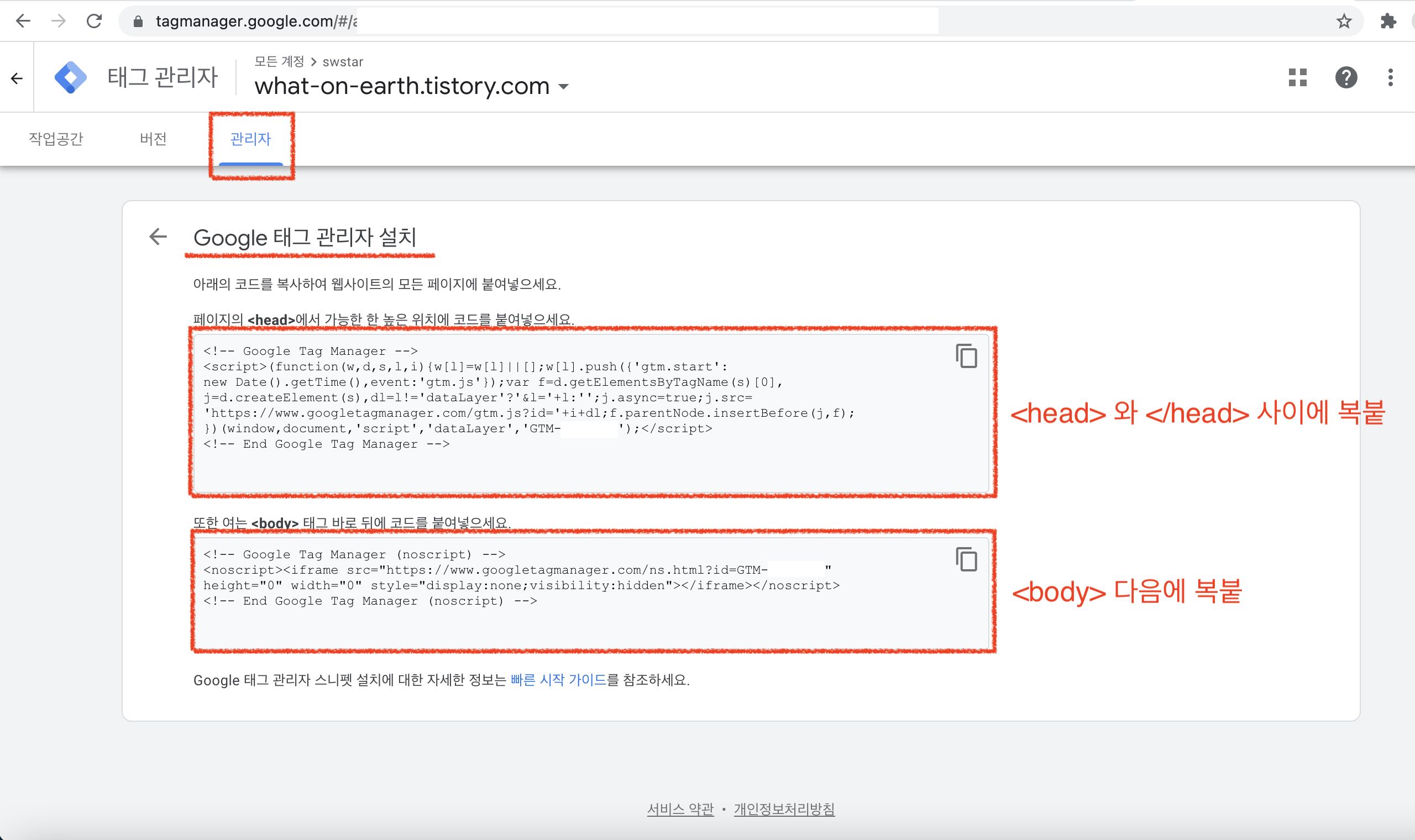Click the text '아래의 코드를 복사하여 웹사이트의 모든 페이지에 붙여넣으세요.'

point(377,284)
